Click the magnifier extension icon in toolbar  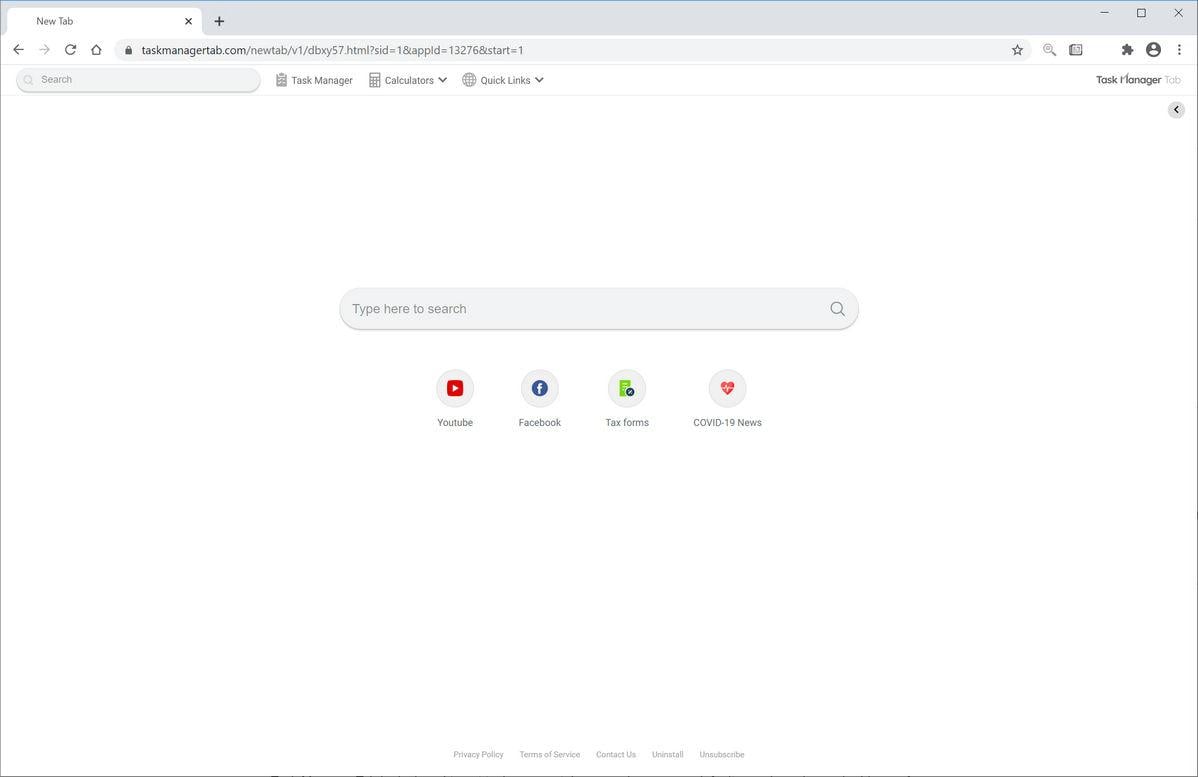point(1049,50)
